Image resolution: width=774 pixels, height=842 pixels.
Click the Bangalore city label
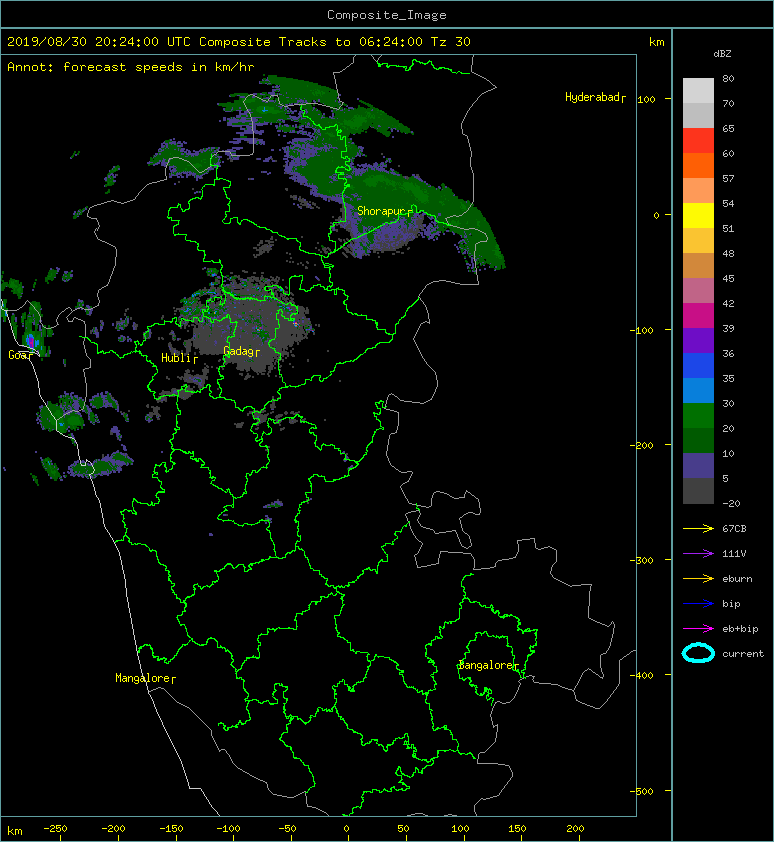tap(488, 665)
